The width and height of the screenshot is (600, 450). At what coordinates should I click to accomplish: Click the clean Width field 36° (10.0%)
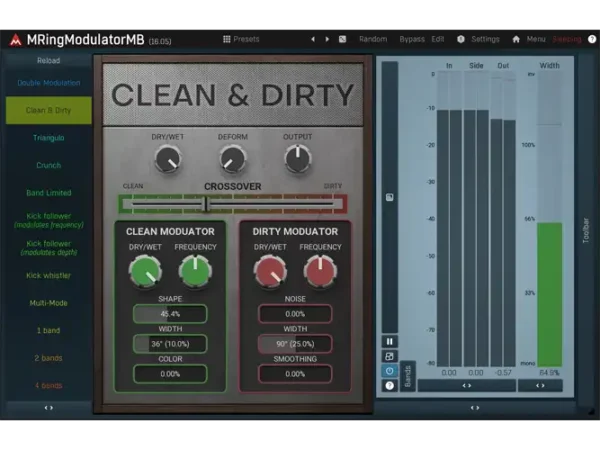point(170,344)
